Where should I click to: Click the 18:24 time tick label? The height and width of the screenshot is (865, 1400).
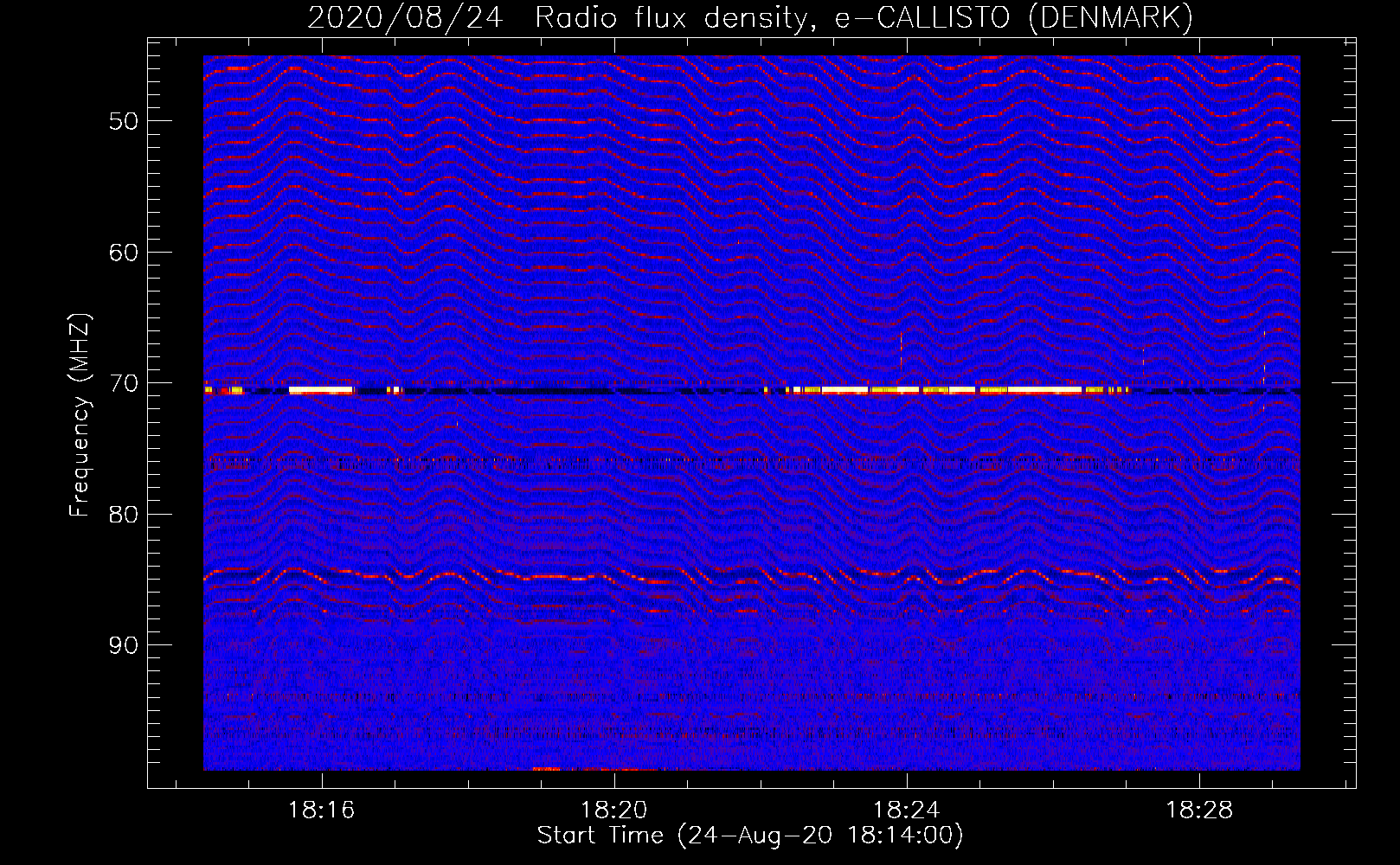pos(907,811)
